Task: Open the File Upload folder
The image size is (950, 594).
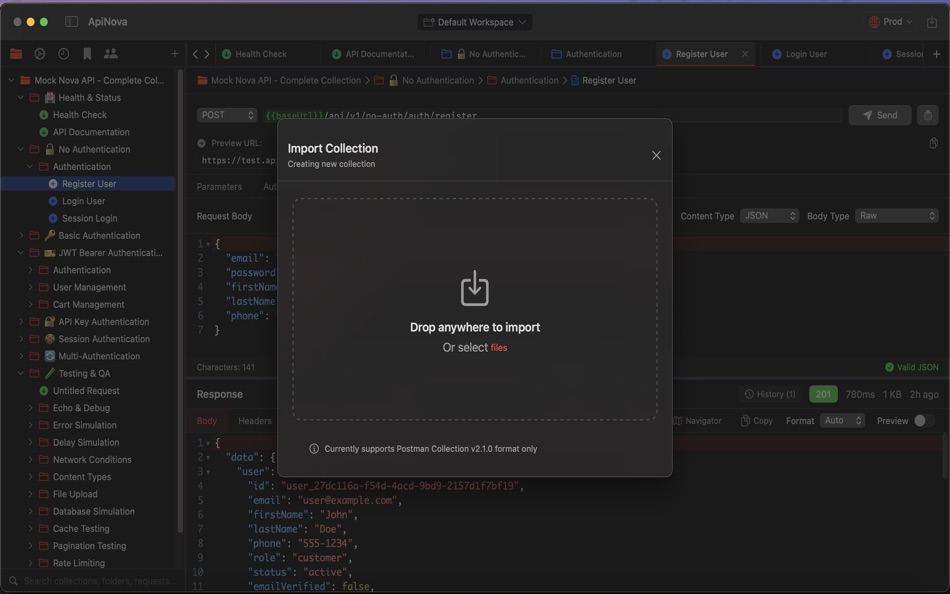Action: (x=75, y=494)
